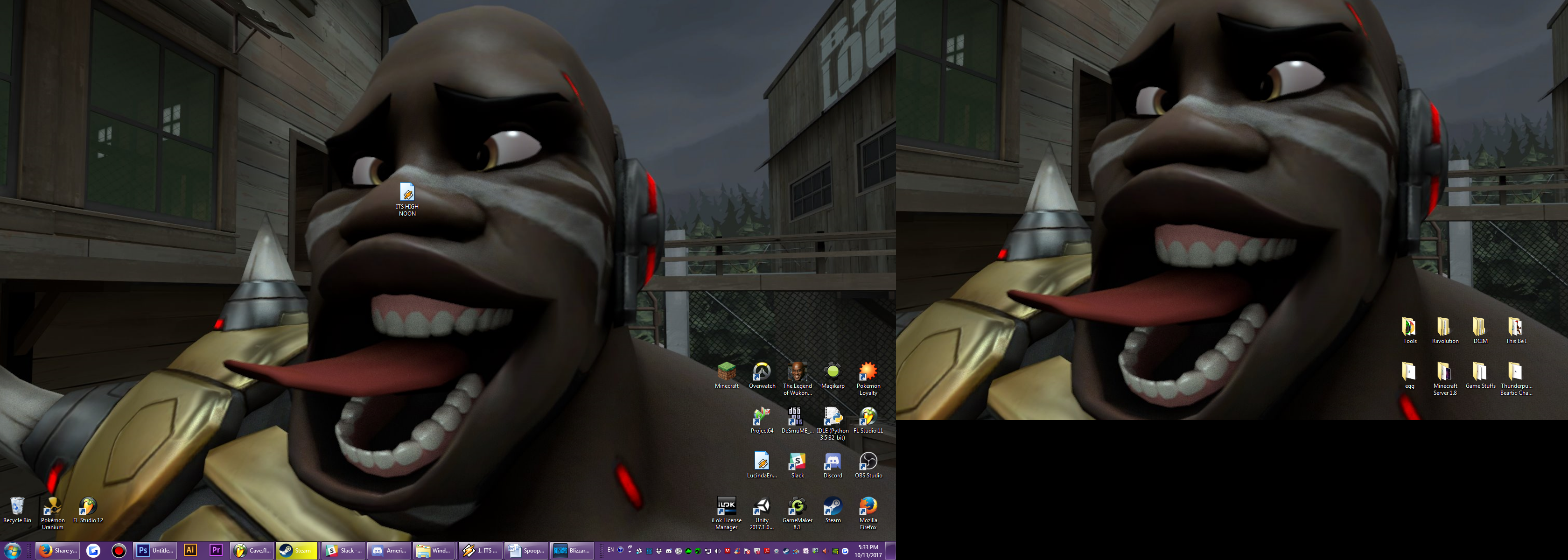Switch to the Steam taskbar window
1568x560 pixels.
(296, 550)
